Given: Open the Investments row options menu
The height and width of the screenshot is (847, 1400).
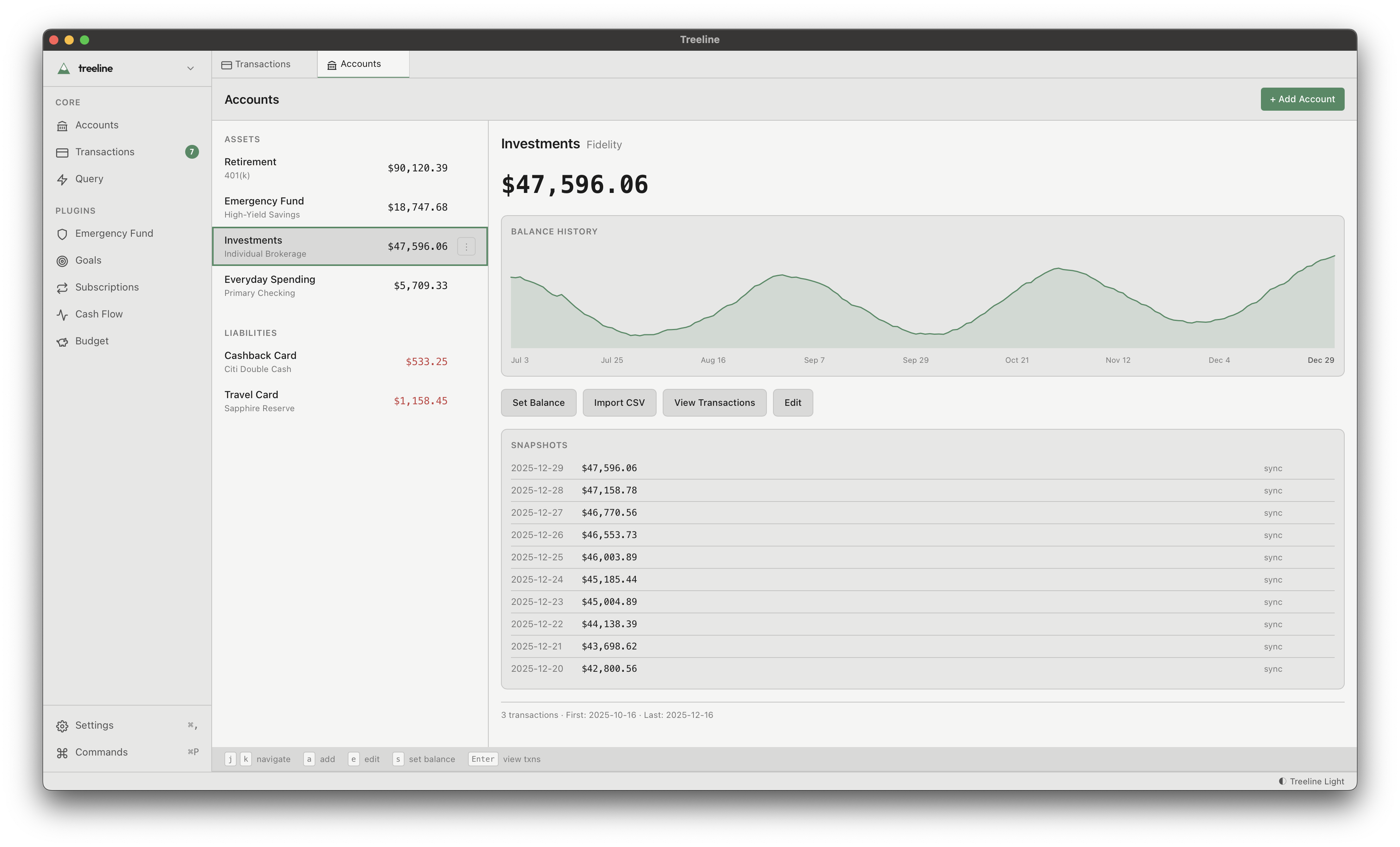Looking at the screenshot, I should click(x=466, y=246).
